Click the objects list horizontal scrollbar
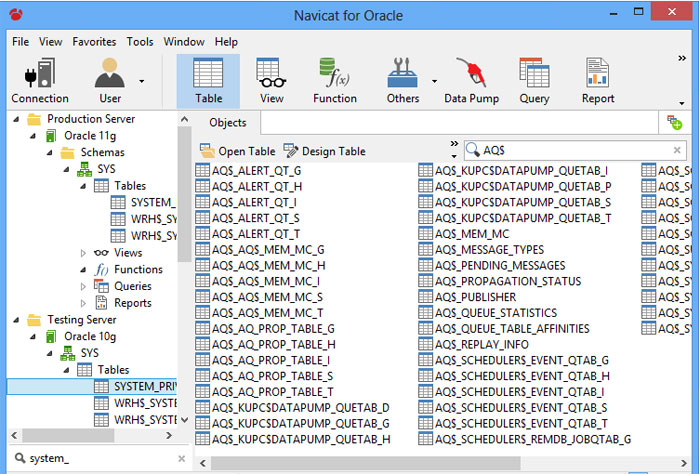This screenshot has height=474, width=700. (365, 463)
